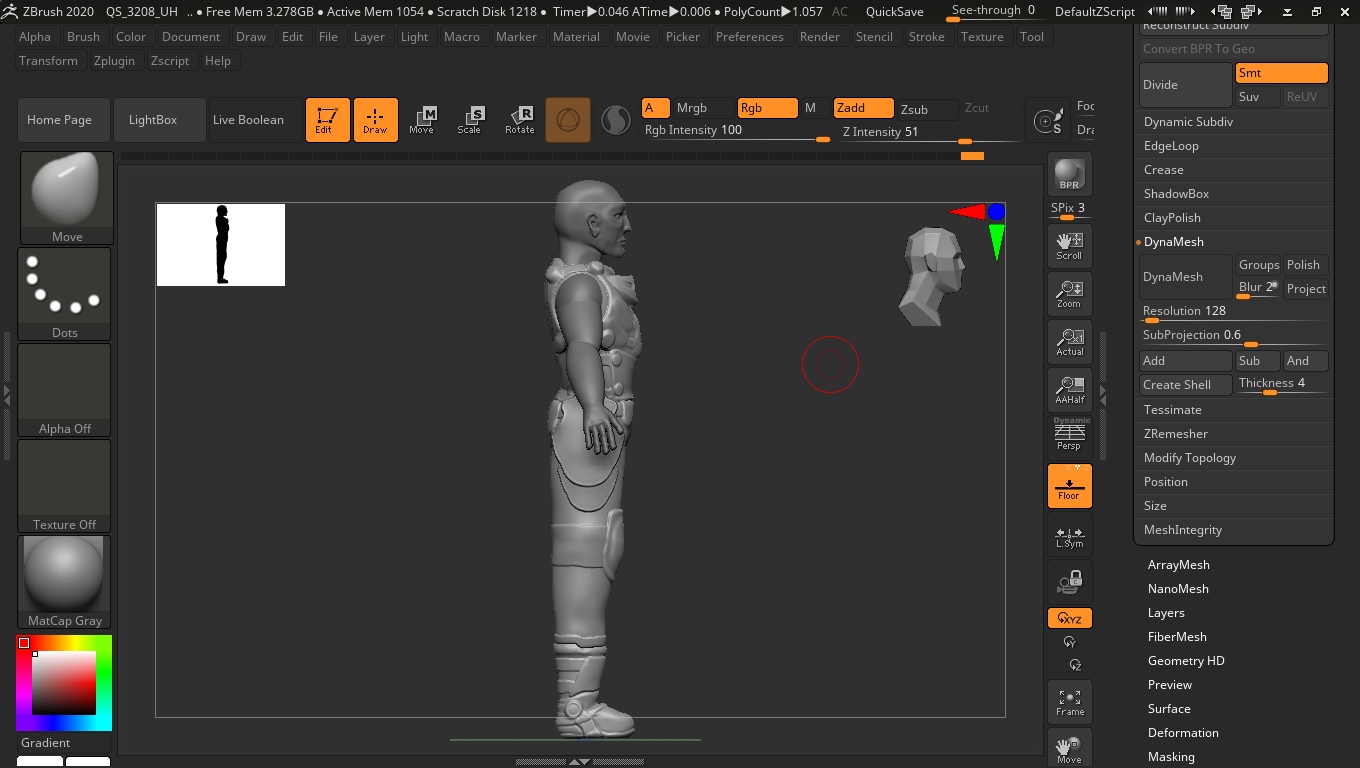Click the silhouette reference thumbnail
Image resolution: width=1360 pixels, height=768 pixels.
click(221, 245)
